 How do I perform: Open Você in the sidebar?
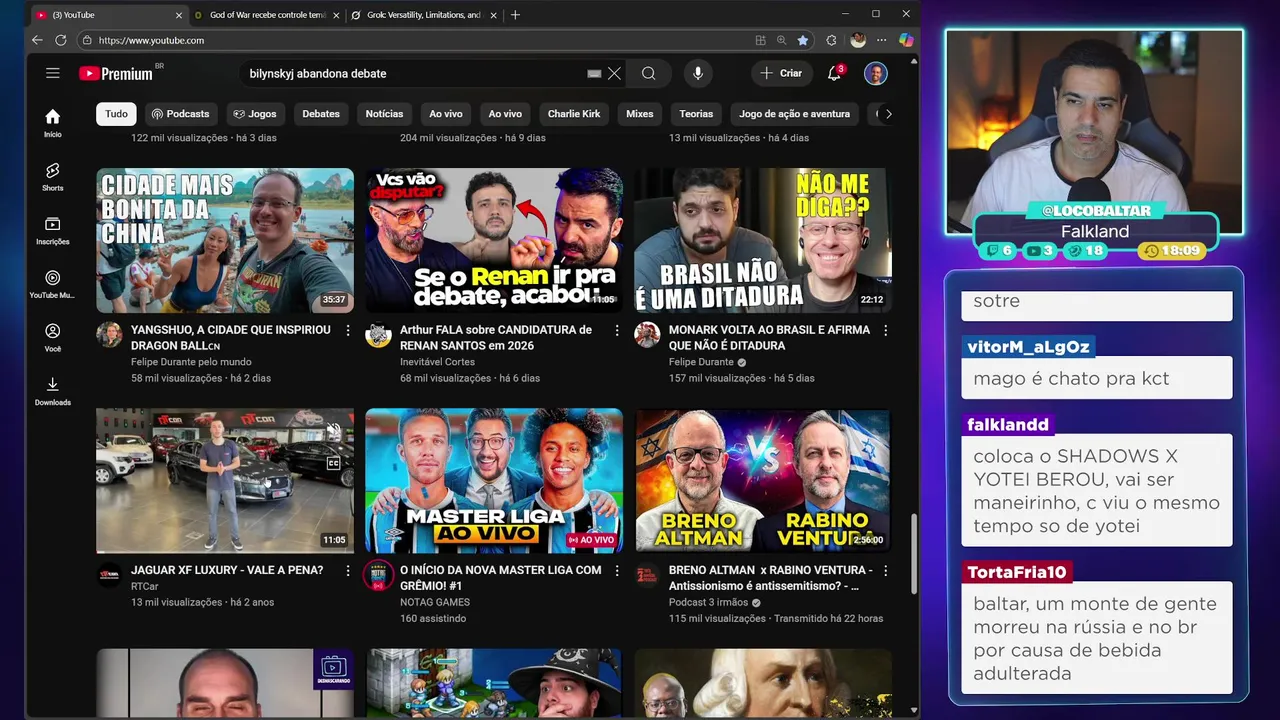click(x=53, y=338)
